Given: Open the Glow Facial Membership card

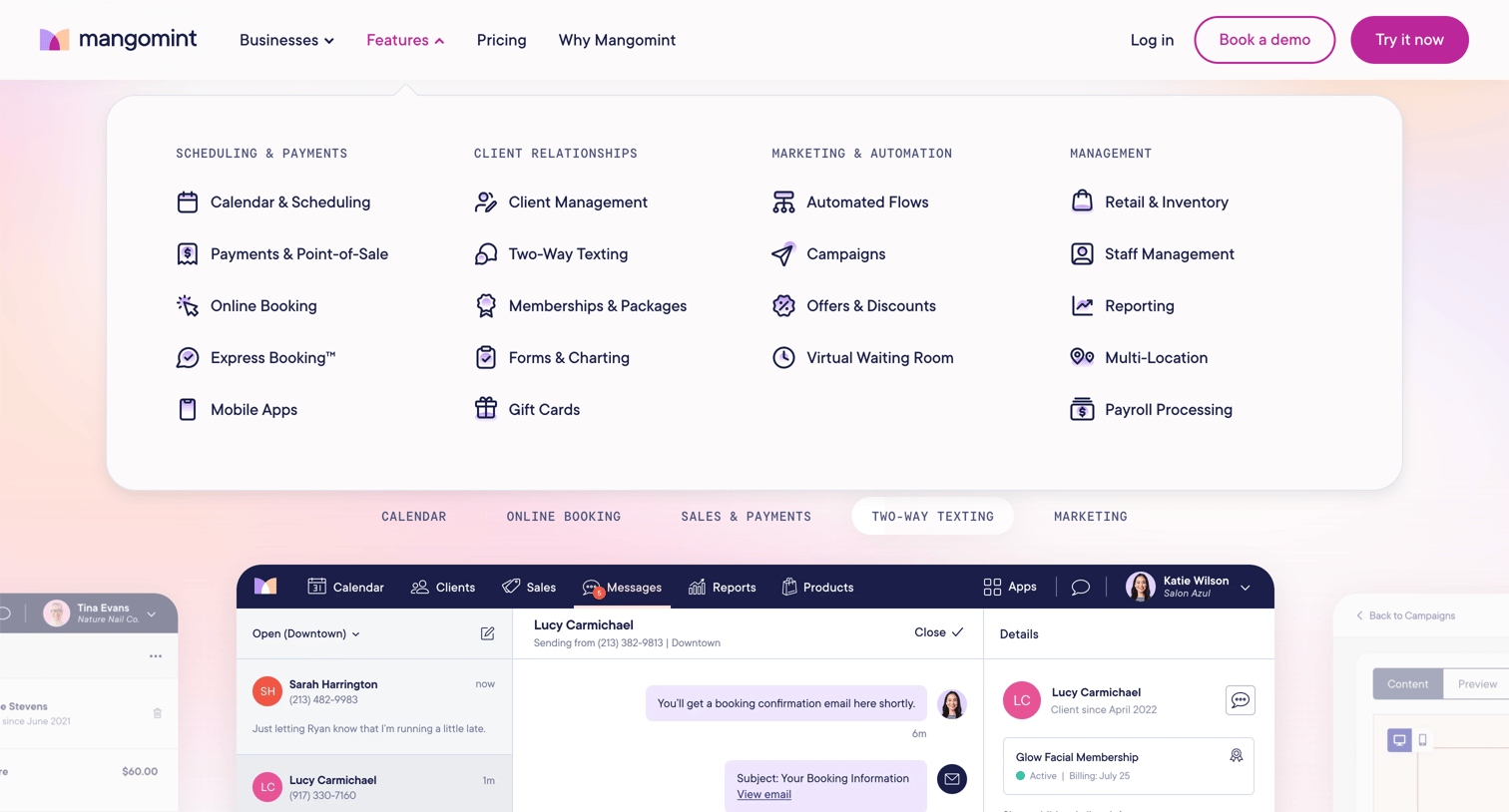Looking at the screenshot, I should [x=1128, y=766].
